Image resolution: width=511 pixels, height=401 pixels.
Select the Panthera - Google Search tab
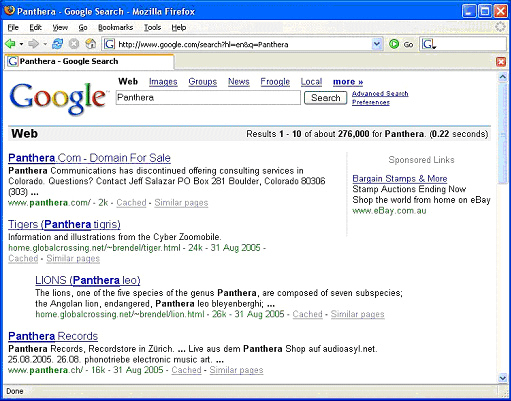click(89, 62)
